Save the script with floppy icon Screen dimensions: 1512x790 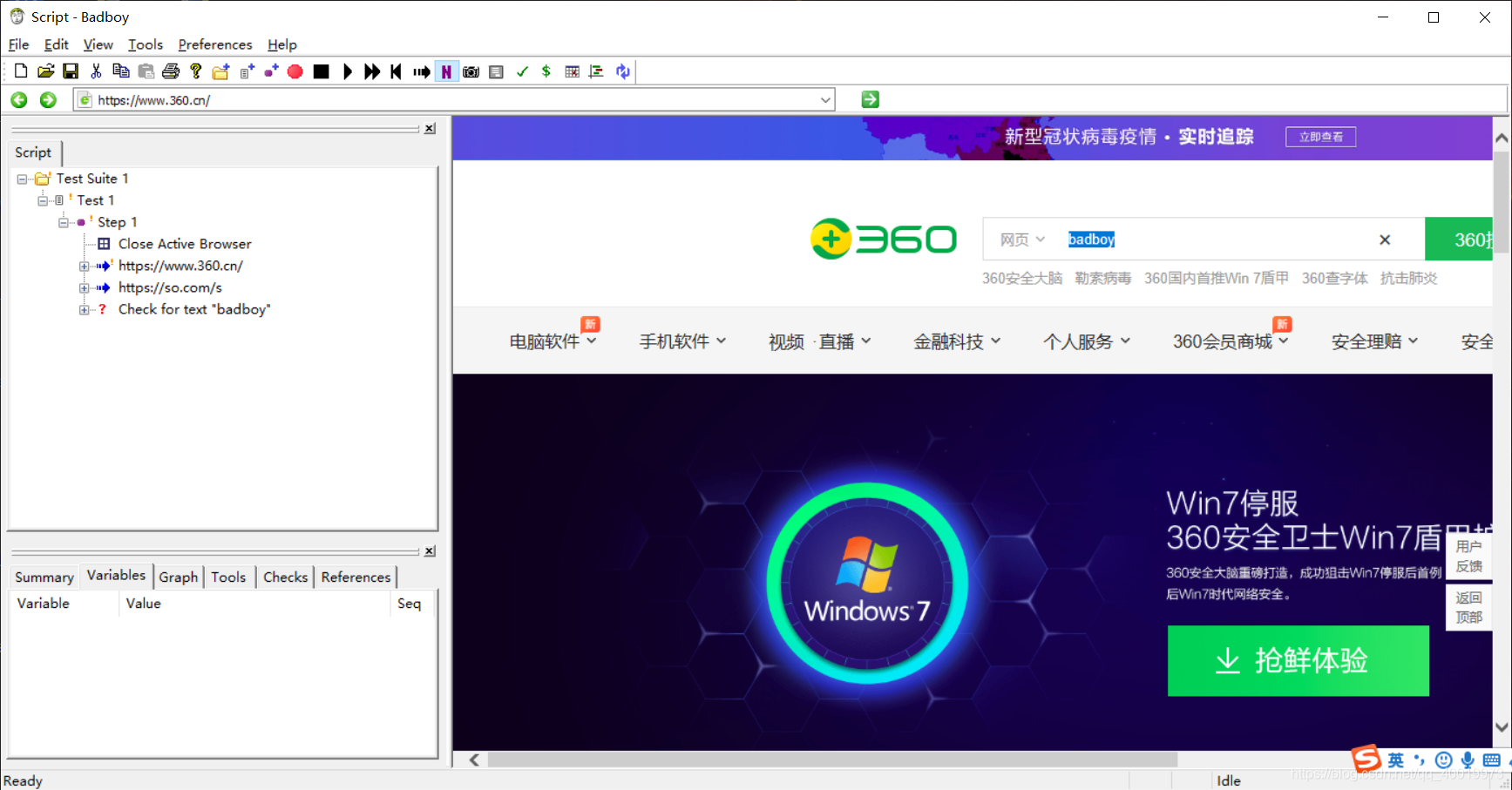[x=71, y=71]
